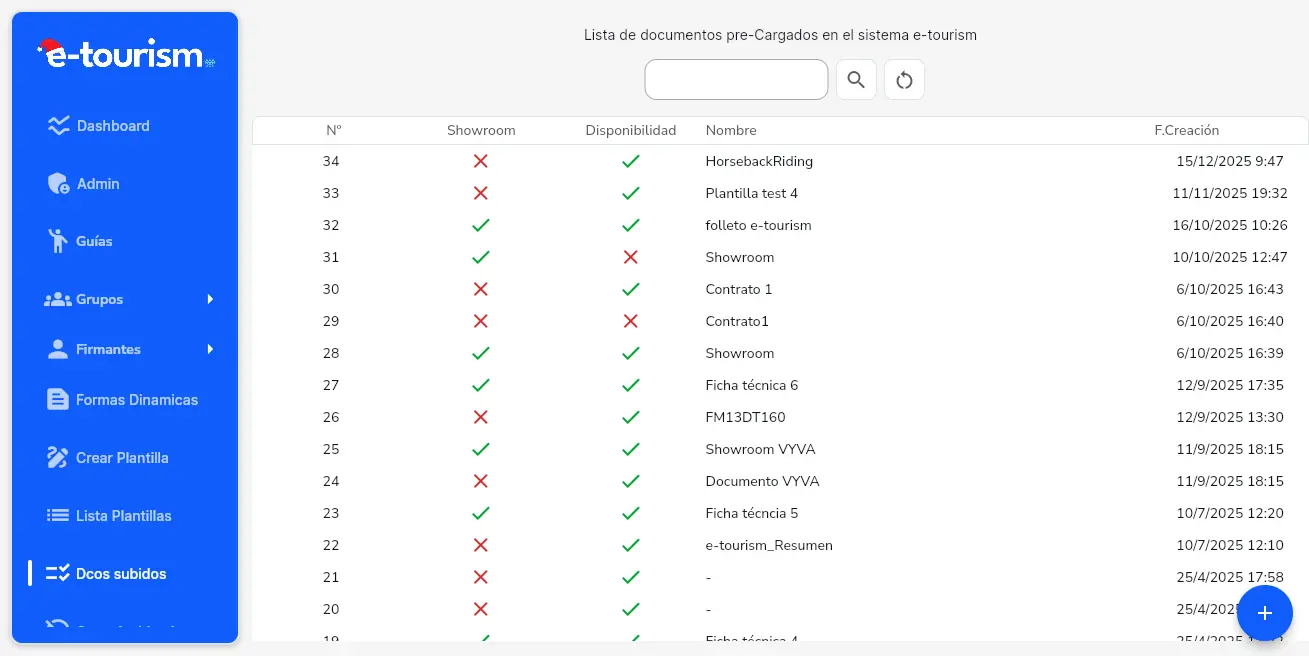Toggle the Showroom status for HorsebackRiding
The image size is (1309, 656).
[480, 161]
